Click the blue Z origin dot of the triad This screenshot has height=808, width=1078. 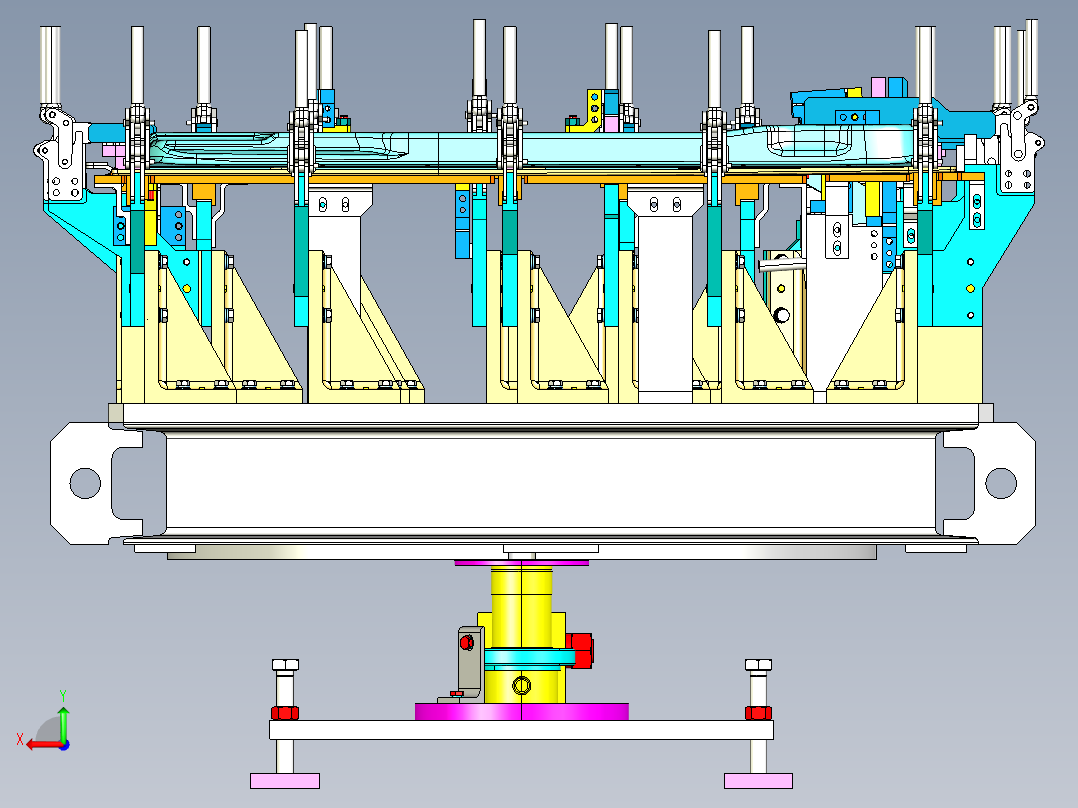(64, 745)
